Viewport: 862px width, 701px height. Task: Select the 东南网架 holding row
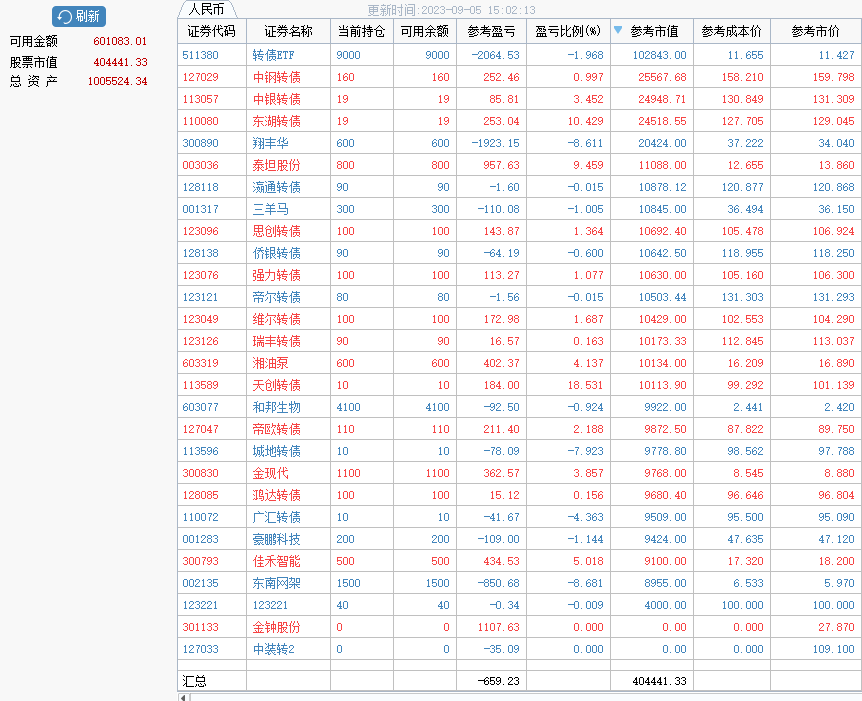click(x=276, y=583)
